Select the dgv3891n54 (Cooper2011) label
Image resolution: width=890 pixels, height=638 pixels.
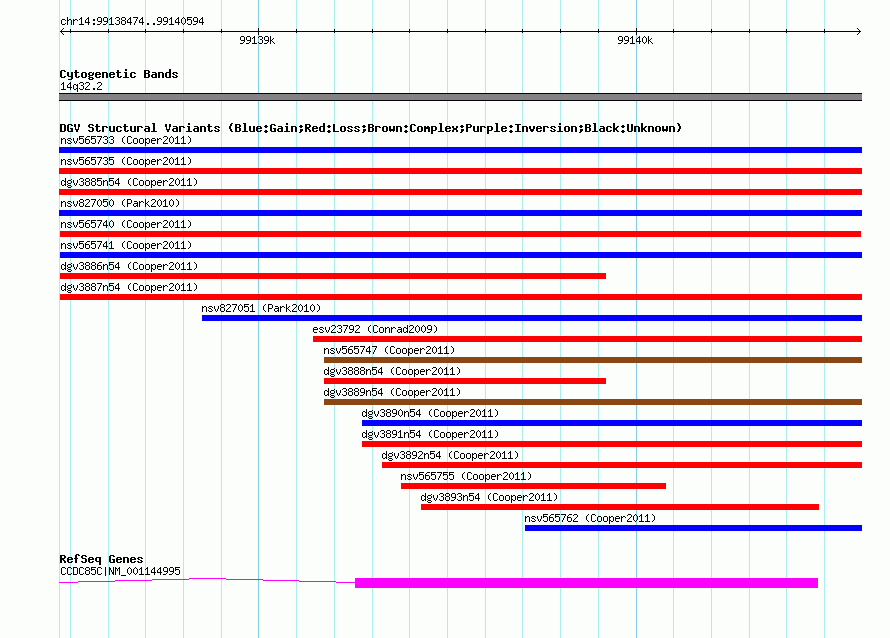tap(430, 434)
